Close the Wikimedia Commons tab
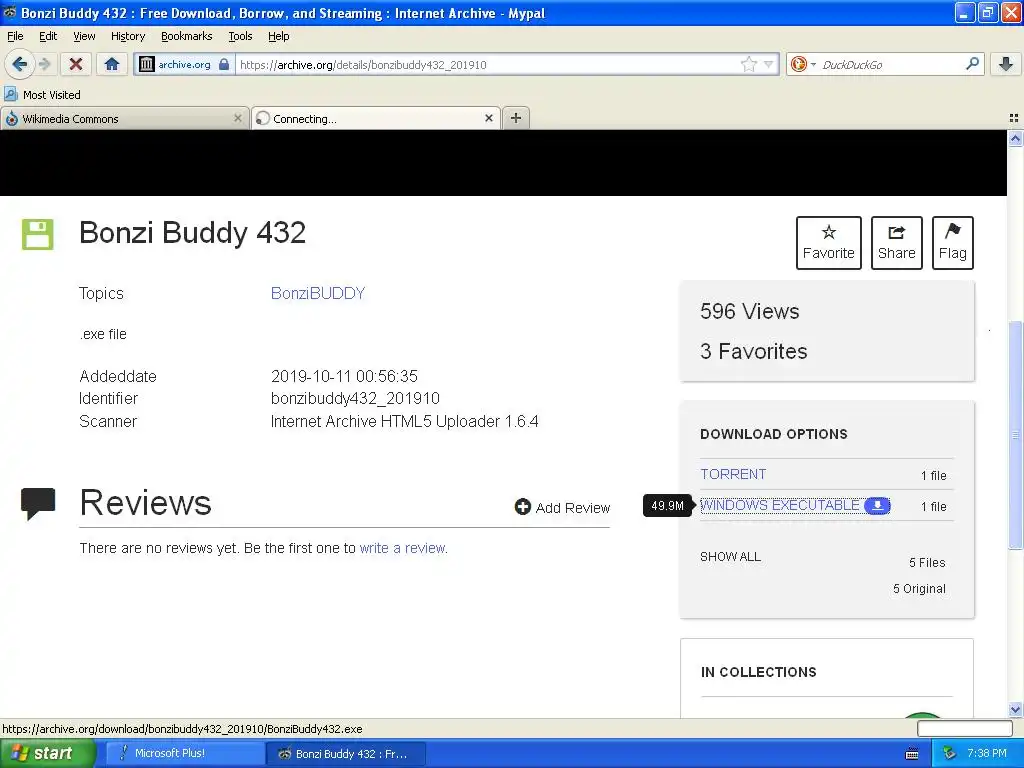This screenshot has width=1024, height=768. [238, 118]
